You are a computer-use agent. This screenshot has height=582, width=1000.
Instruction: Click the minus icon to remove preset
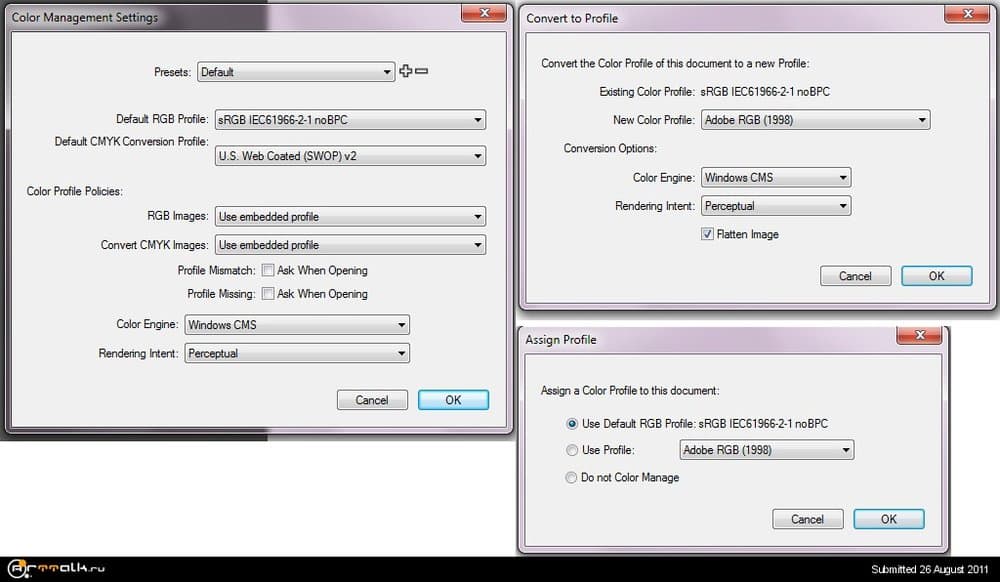pos(421,71)
